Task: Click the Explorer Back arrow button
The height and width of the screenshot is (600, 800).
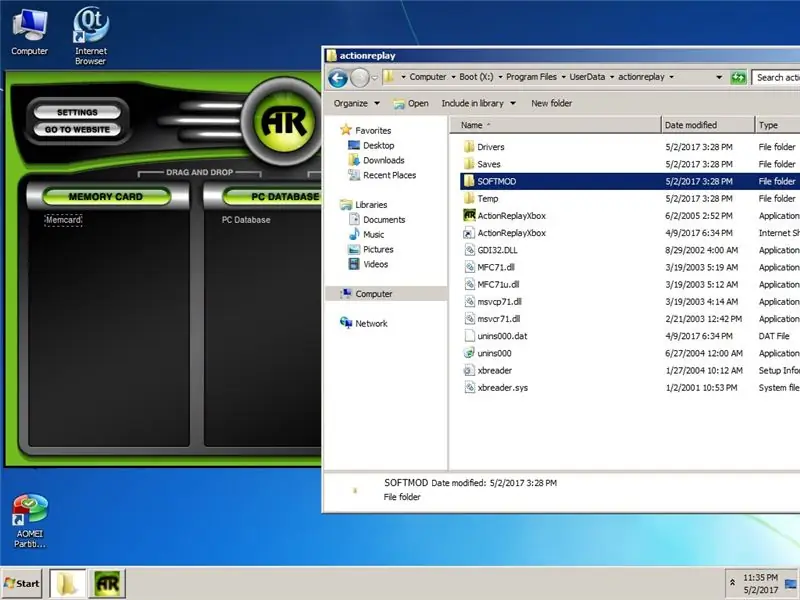Action: click(x=337, y=78)
